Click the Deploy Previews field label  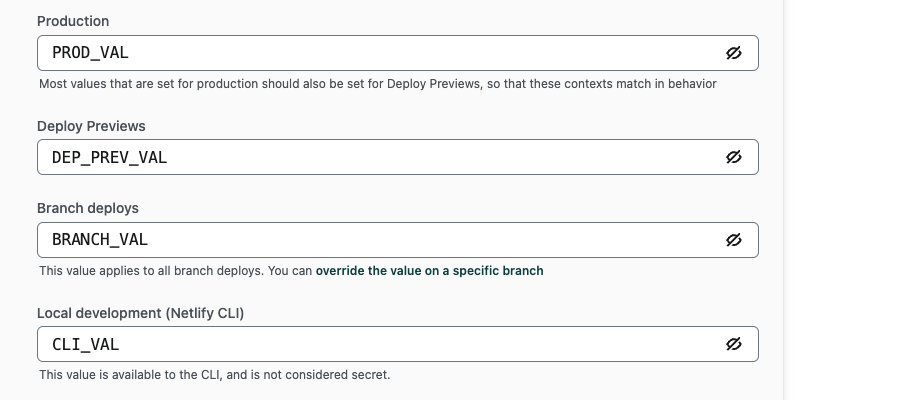[x=91, y=126]
